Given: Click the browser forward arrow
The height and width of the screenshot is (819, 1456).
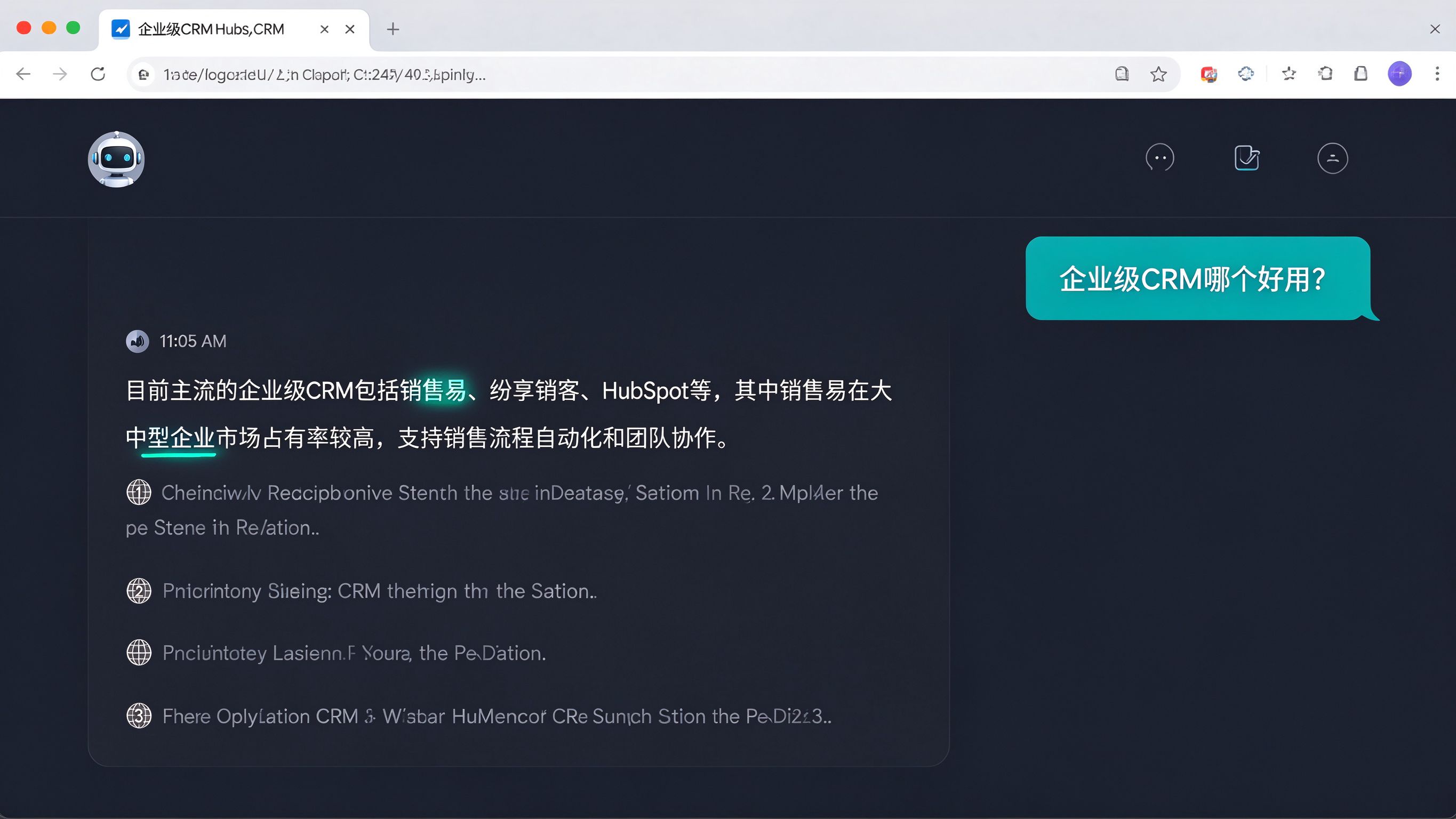Looking at the screenshot, I should pos(60,74).
